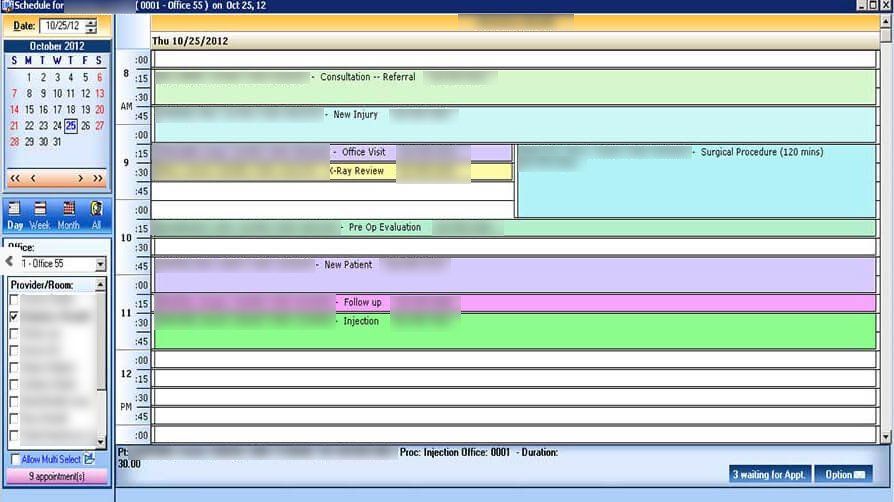Check first provider in Provider/Room list

[x=14, y=299]
